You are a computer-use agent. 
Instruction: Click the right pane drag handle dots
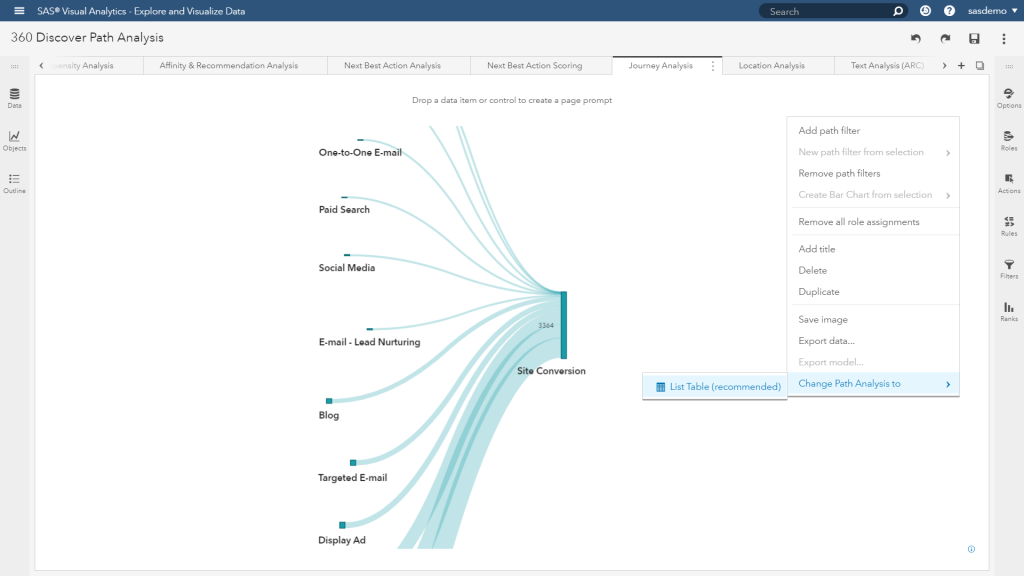1009,66
